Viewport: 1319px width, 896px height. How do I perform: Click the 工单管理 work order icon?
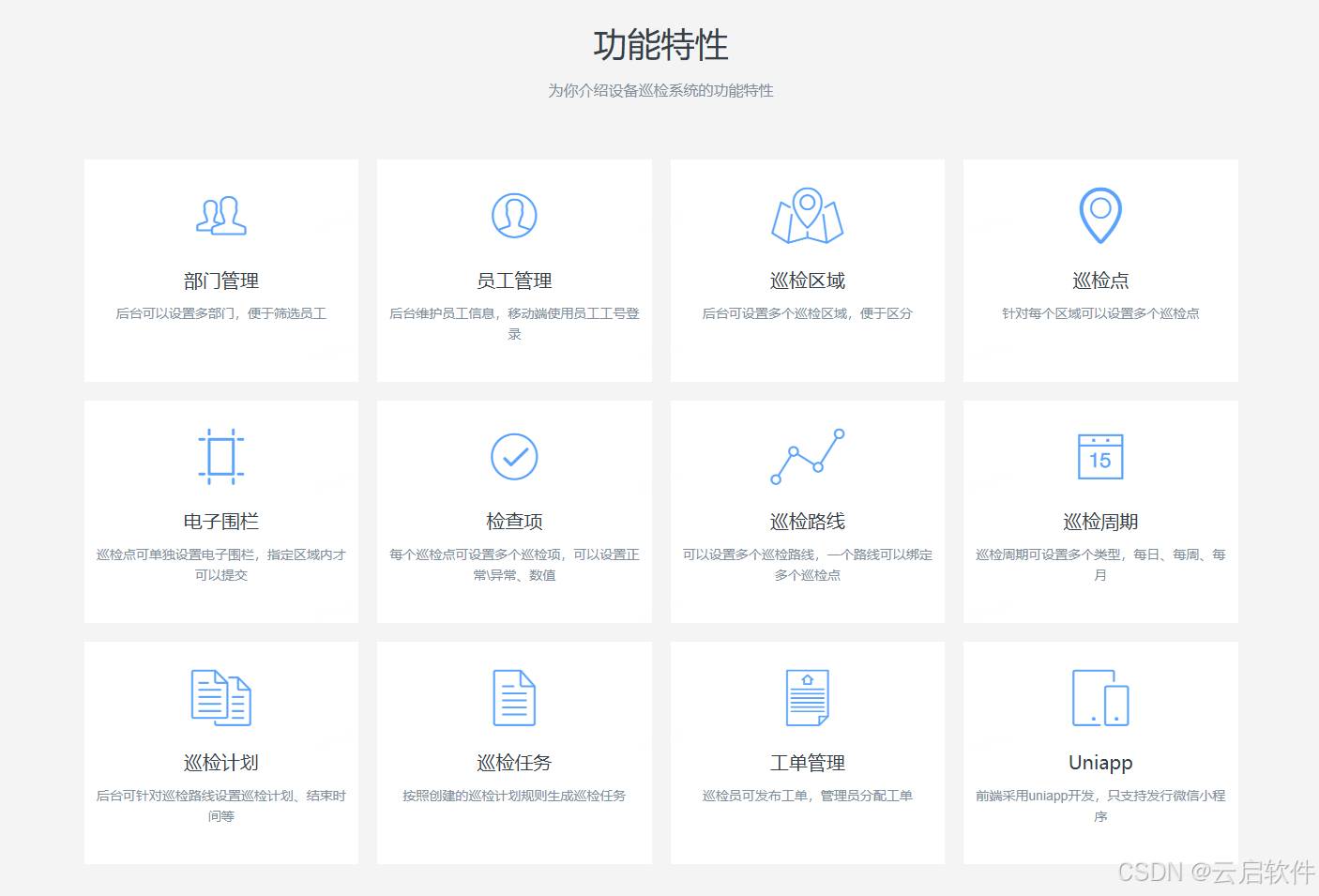[807, 698]
